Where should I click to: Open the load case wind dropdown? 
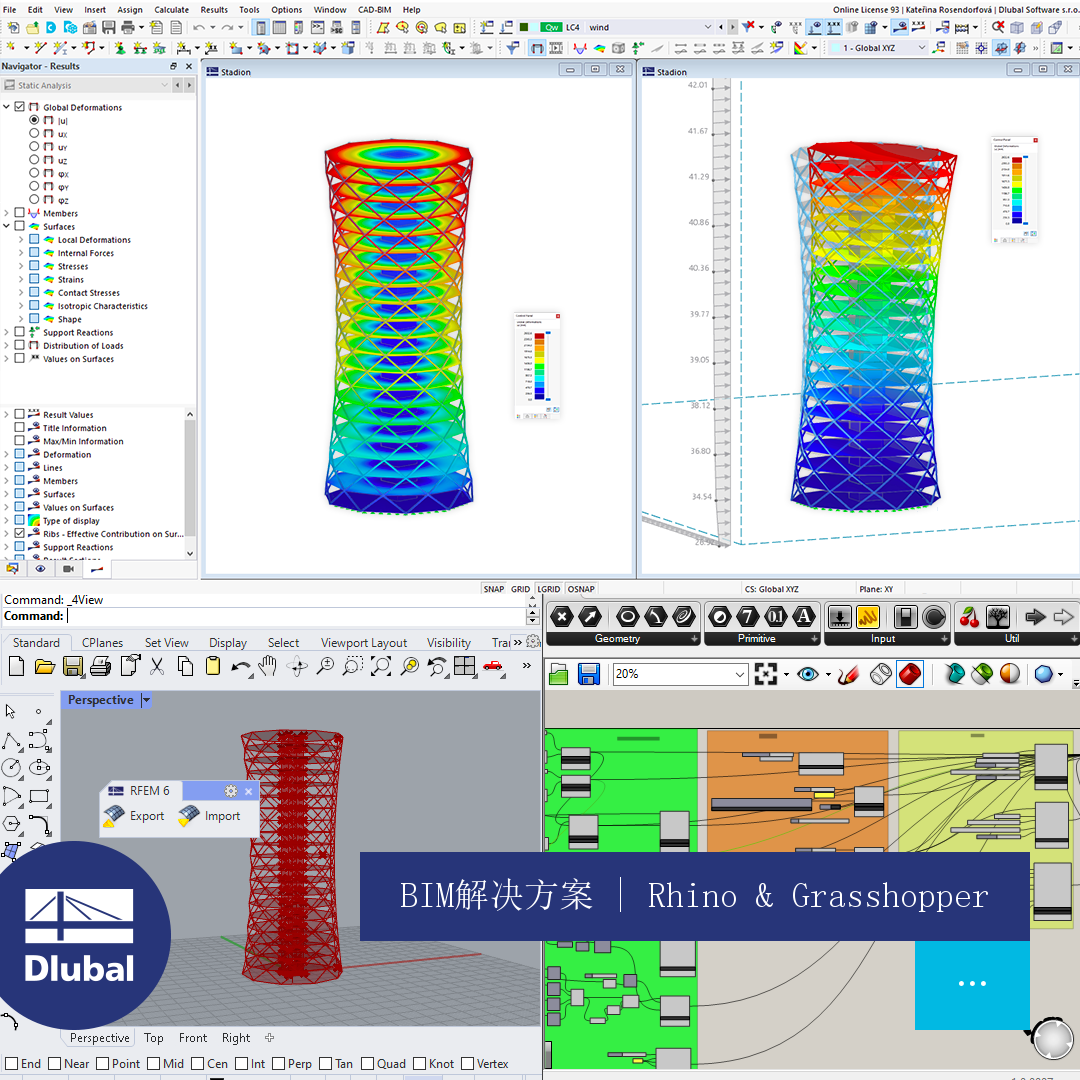pyautogui.click(x=707, y=27)
